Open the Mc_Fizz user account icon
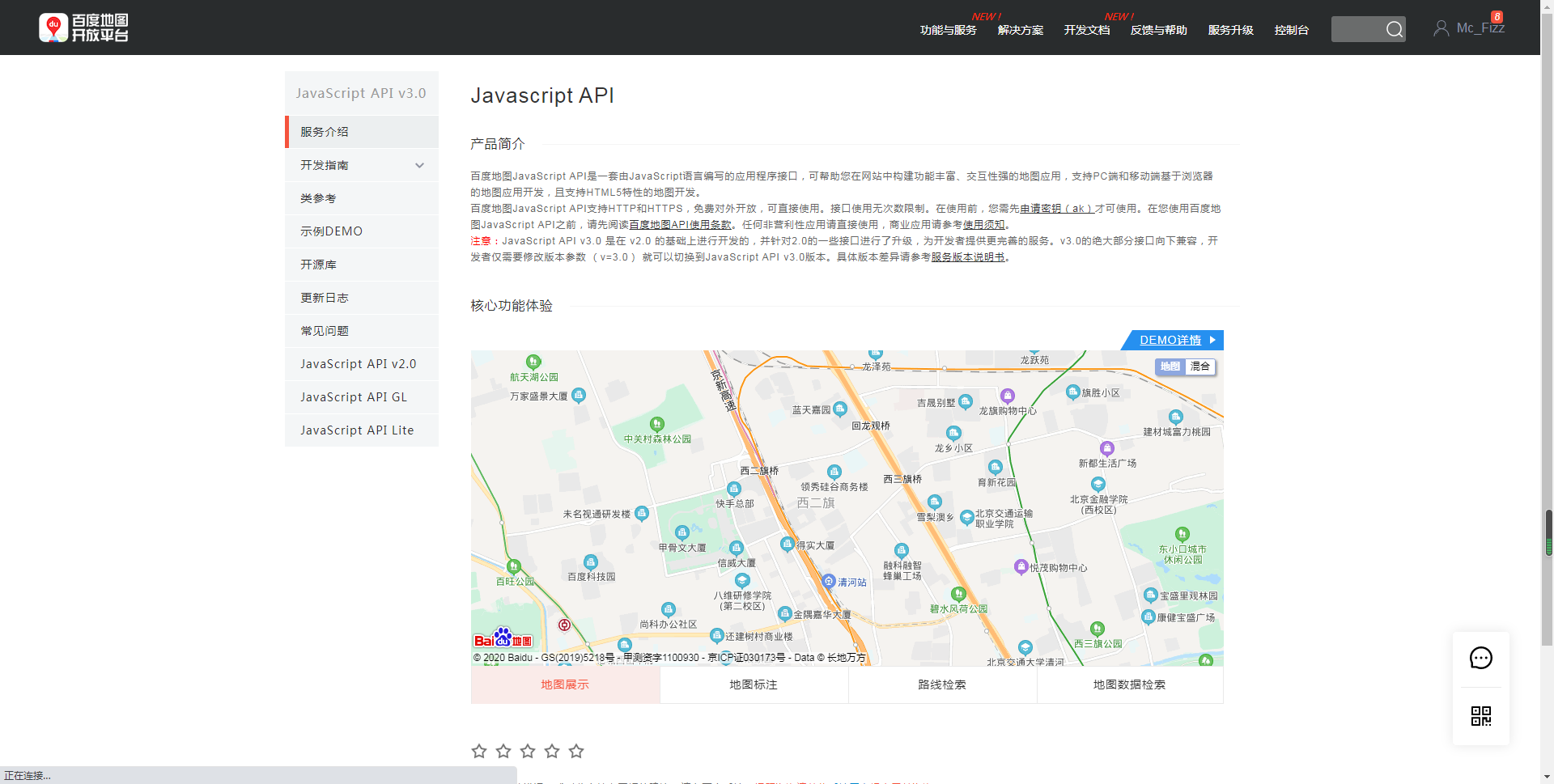 pos(1441,27)
